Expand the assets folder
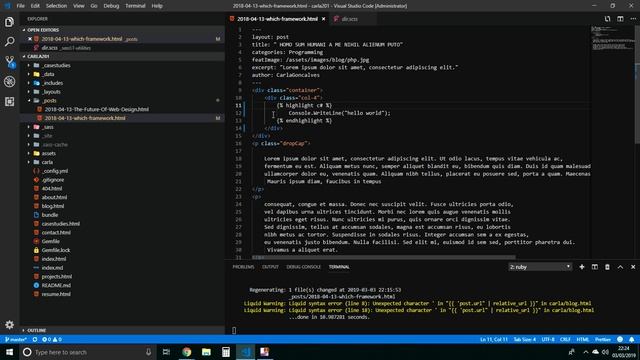 [x=29, y=153]
